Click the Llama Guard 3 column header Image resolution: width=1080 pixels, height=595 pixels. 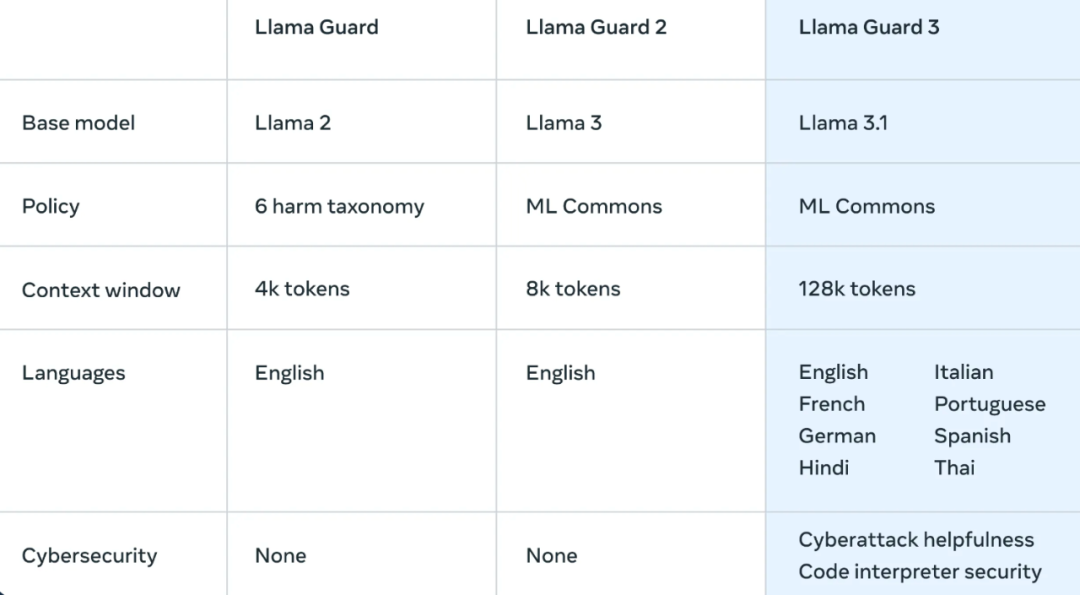868,28
